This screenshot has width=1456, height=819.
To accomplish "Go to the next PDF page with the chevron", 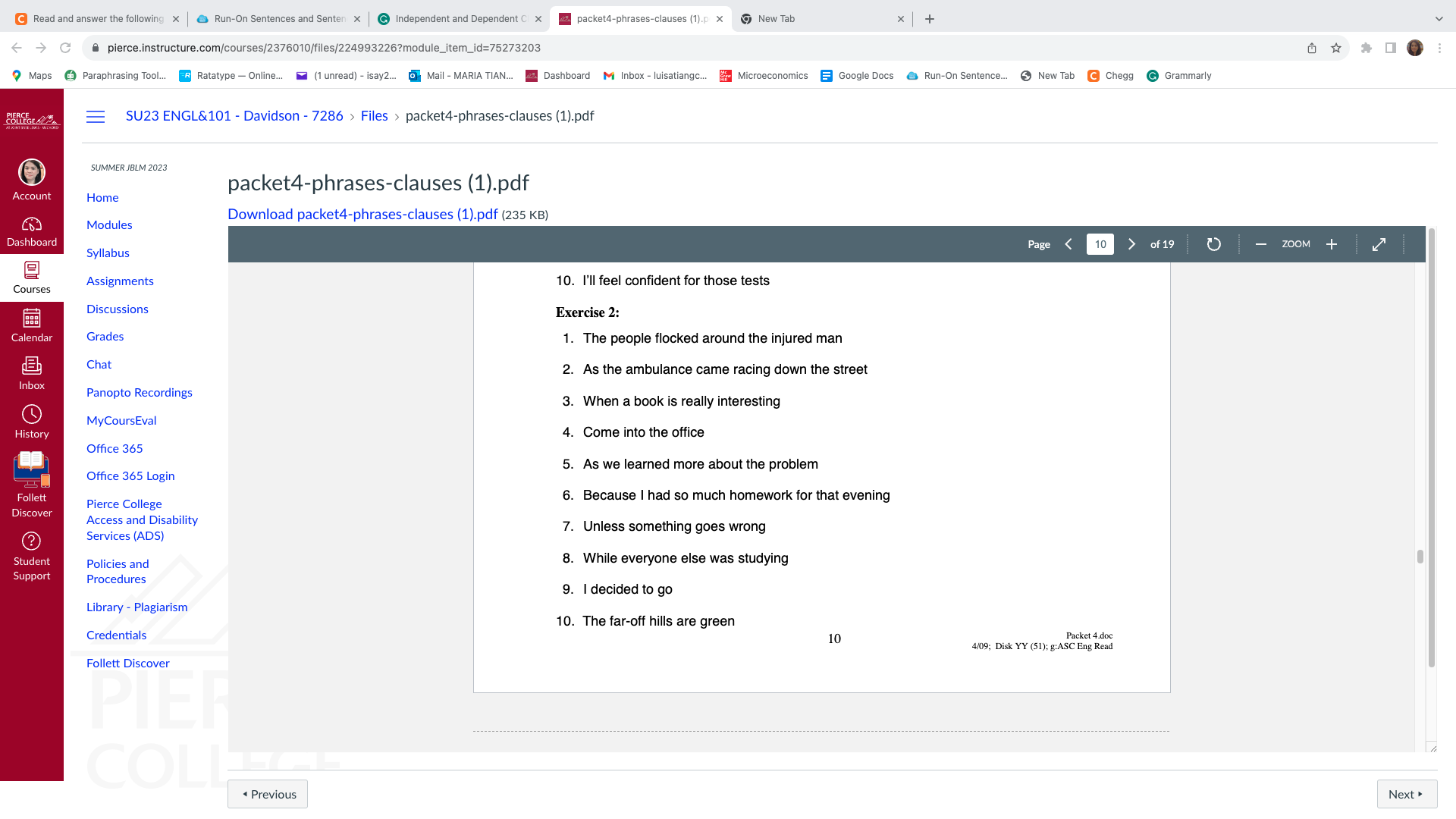I will (x=1131, y=244).
